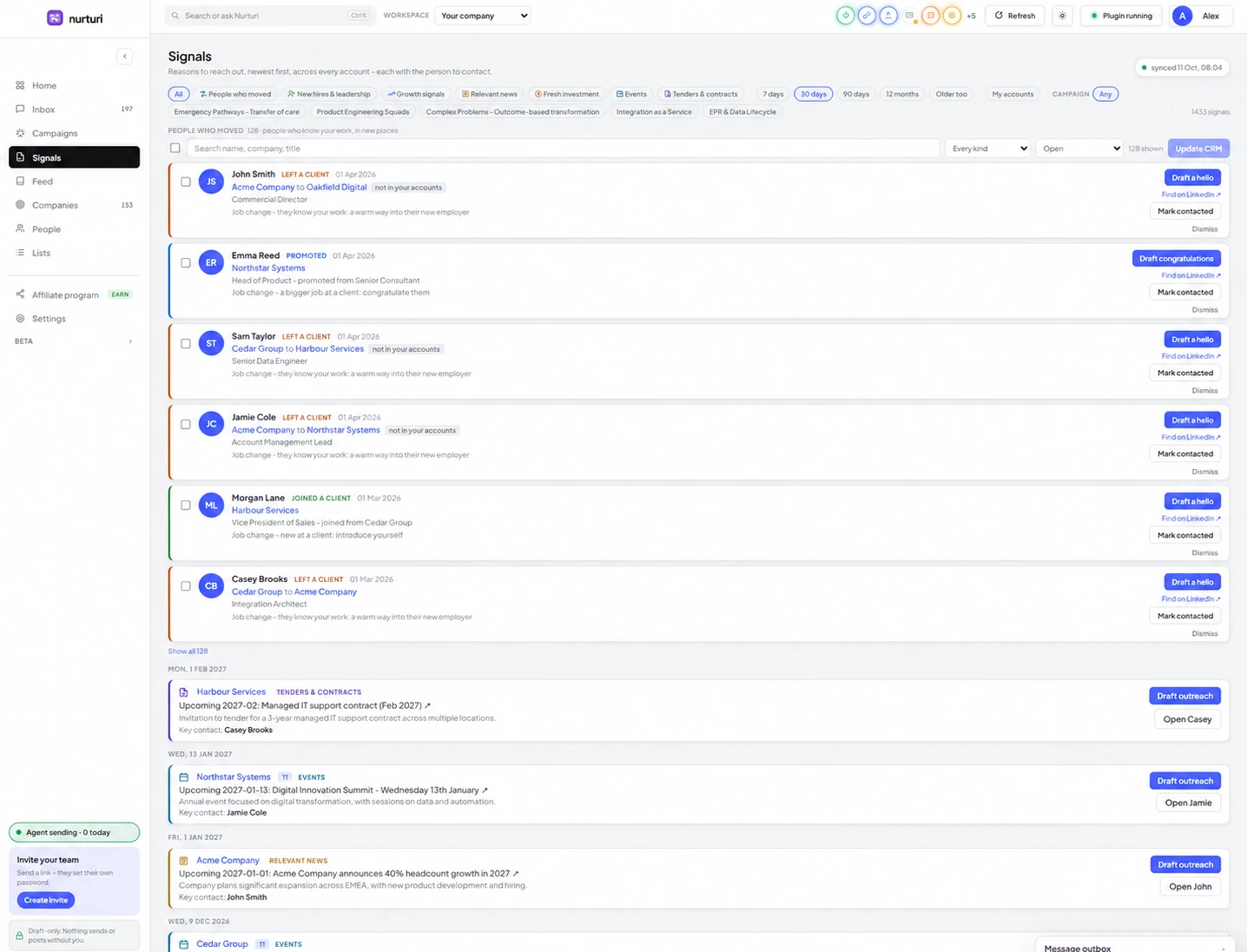Click Mark contacted for John Smith
The width and height of the screenshot is (1247, 952).
coord(1185,211)
